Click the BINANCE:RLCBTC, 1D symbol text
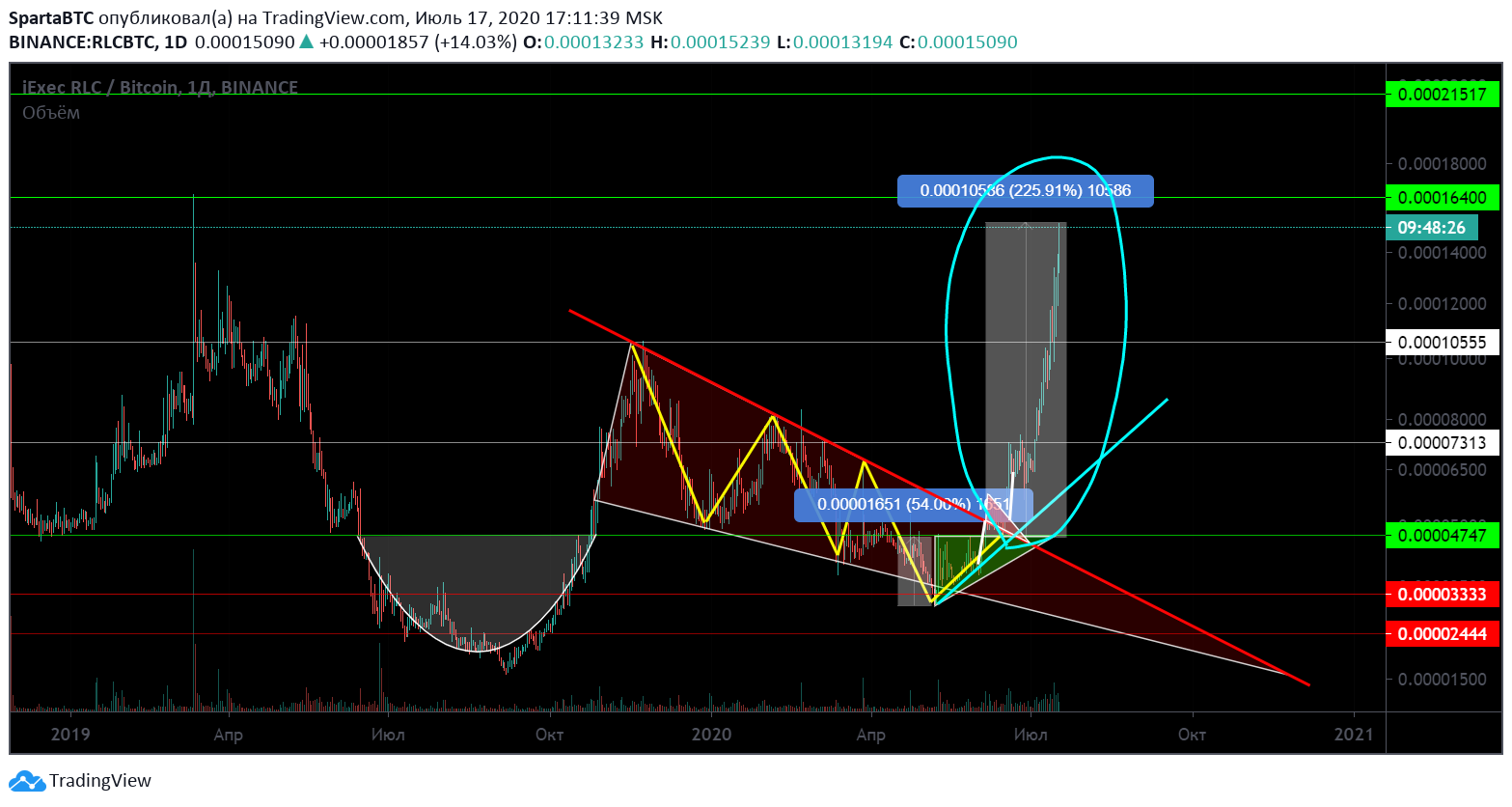The image size is (1512, 807). (97, 42)
